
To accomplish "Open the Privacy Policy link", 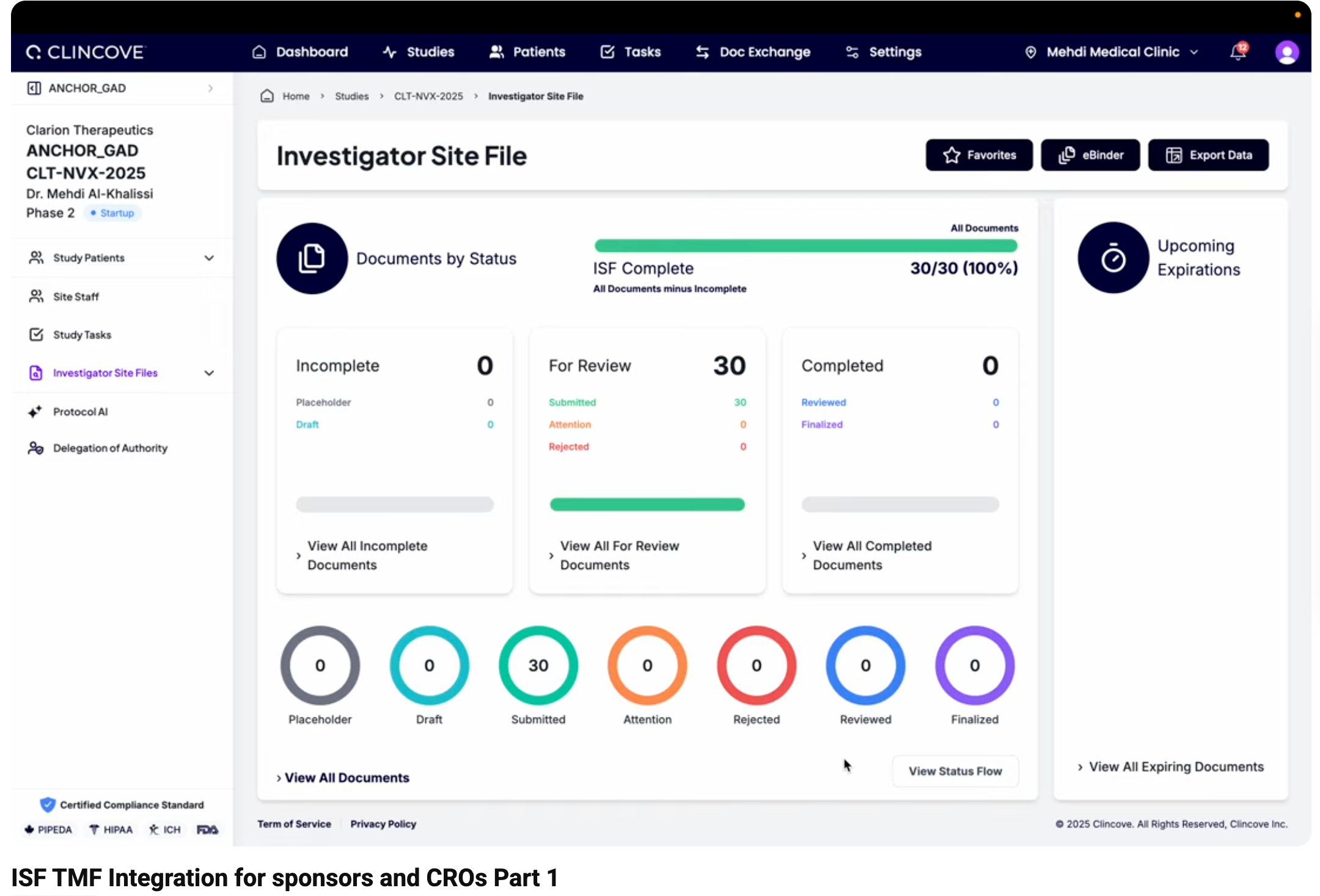I will (x=383, y=824).
